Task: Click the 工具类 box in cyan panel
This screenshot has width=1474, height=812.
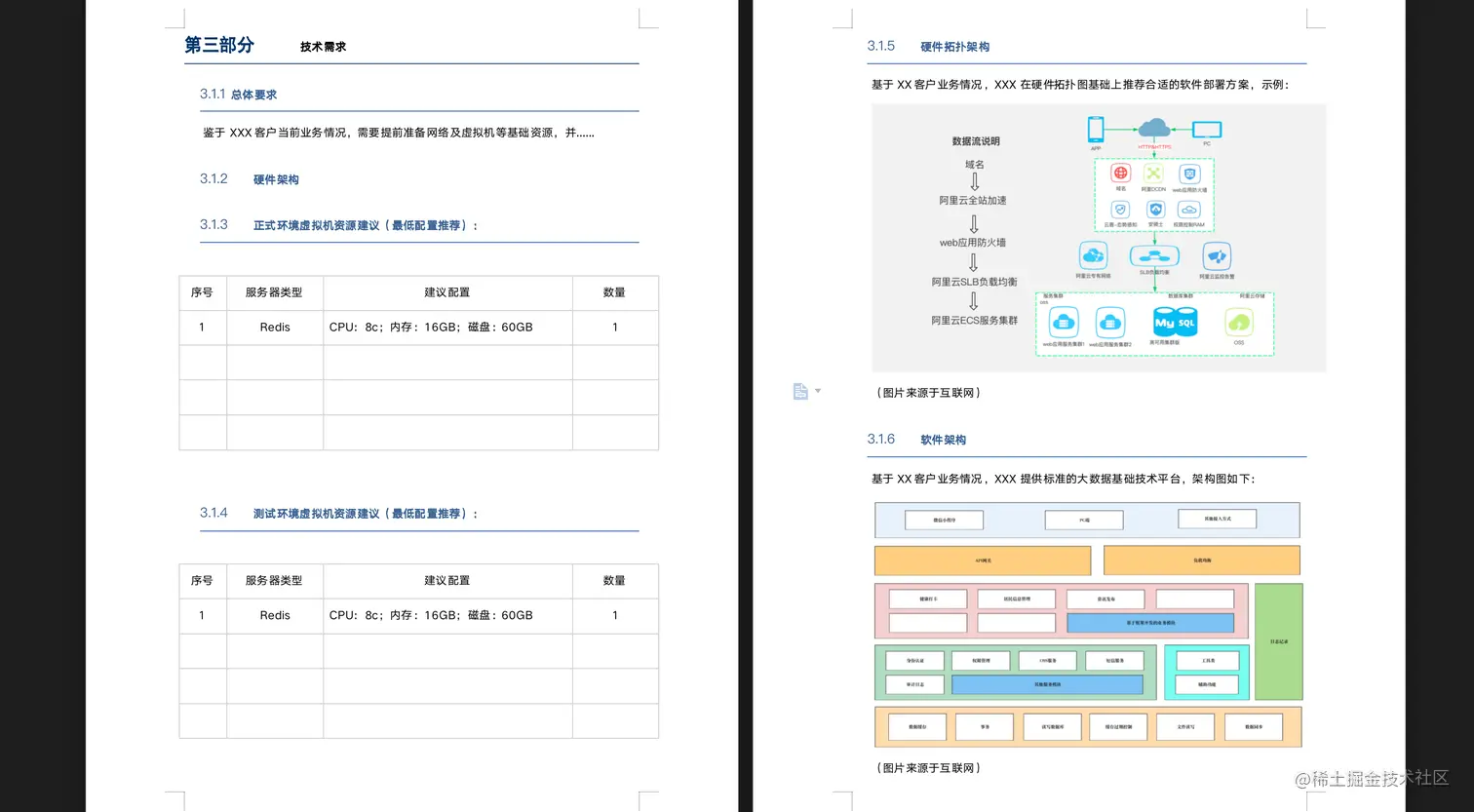Action: click(1208, 660)
